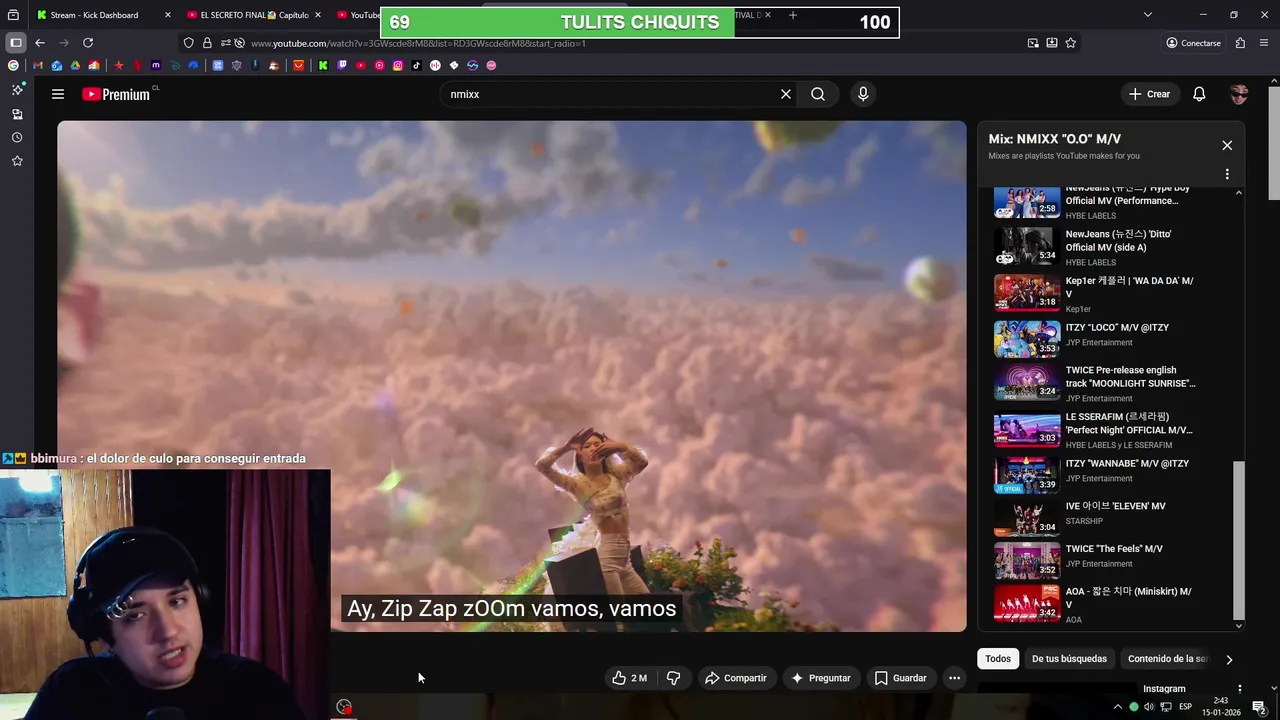Select De tus búsquedas filter chip
The width and height of the screenshot is (1280, 720).
point(1069,659)
